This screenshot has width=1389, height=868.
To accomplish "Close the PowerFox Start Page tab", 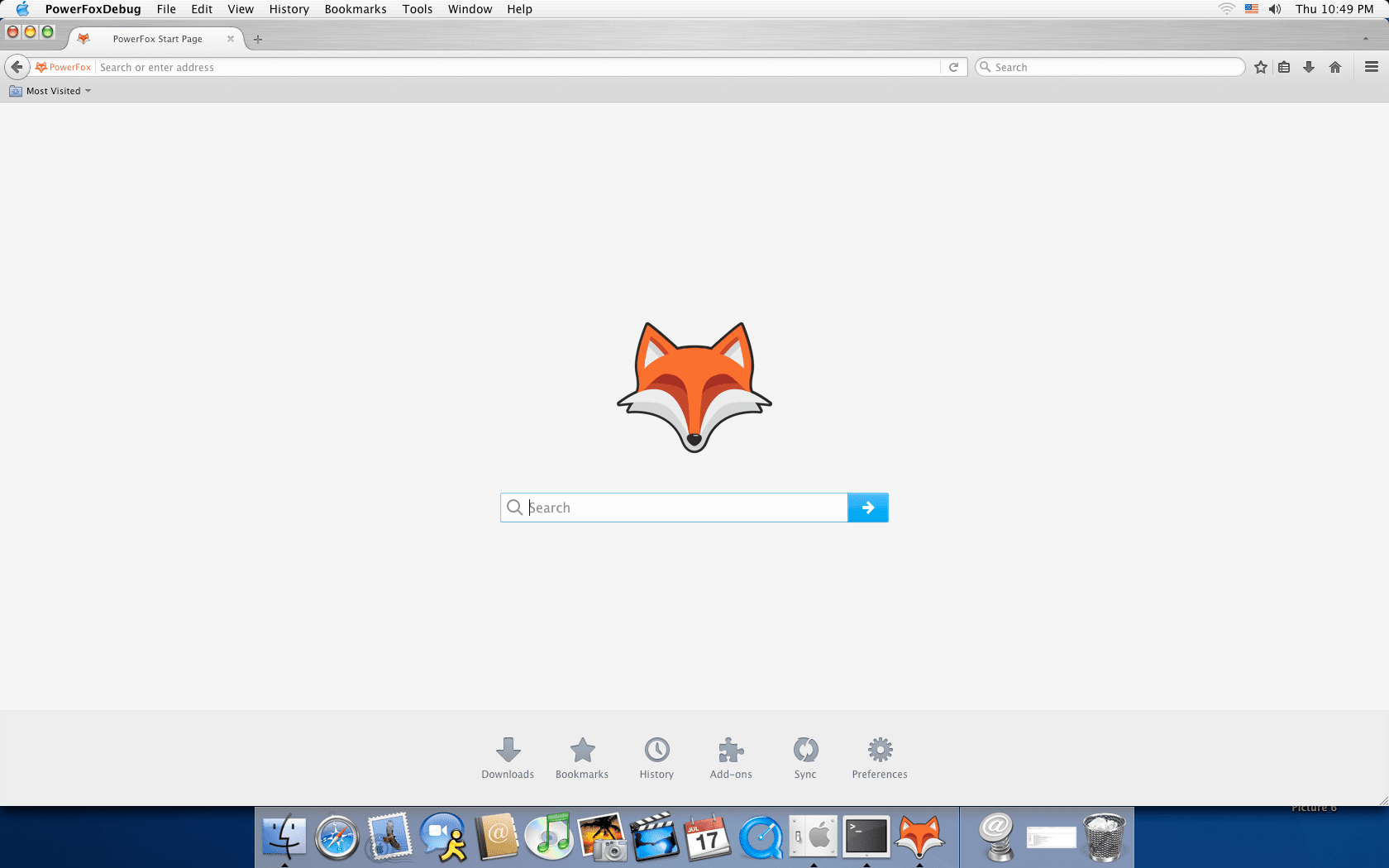I will 231,39.
